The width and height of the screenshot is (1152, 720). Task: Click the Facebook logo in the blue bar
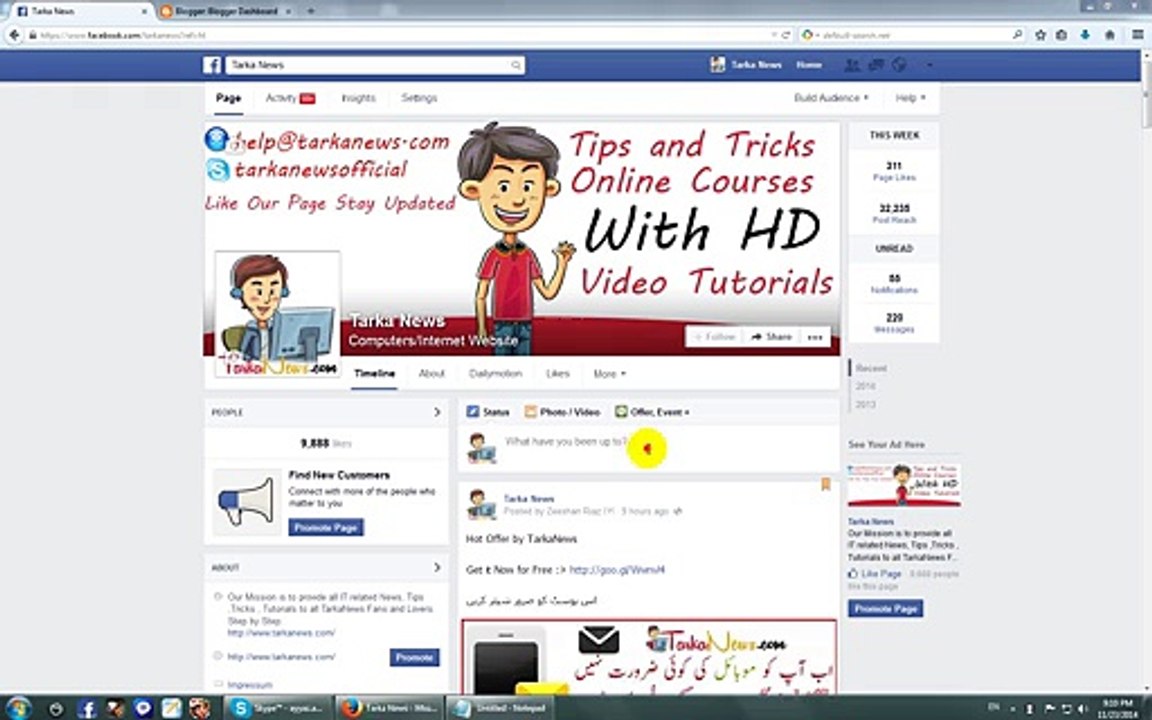[212, 65]
